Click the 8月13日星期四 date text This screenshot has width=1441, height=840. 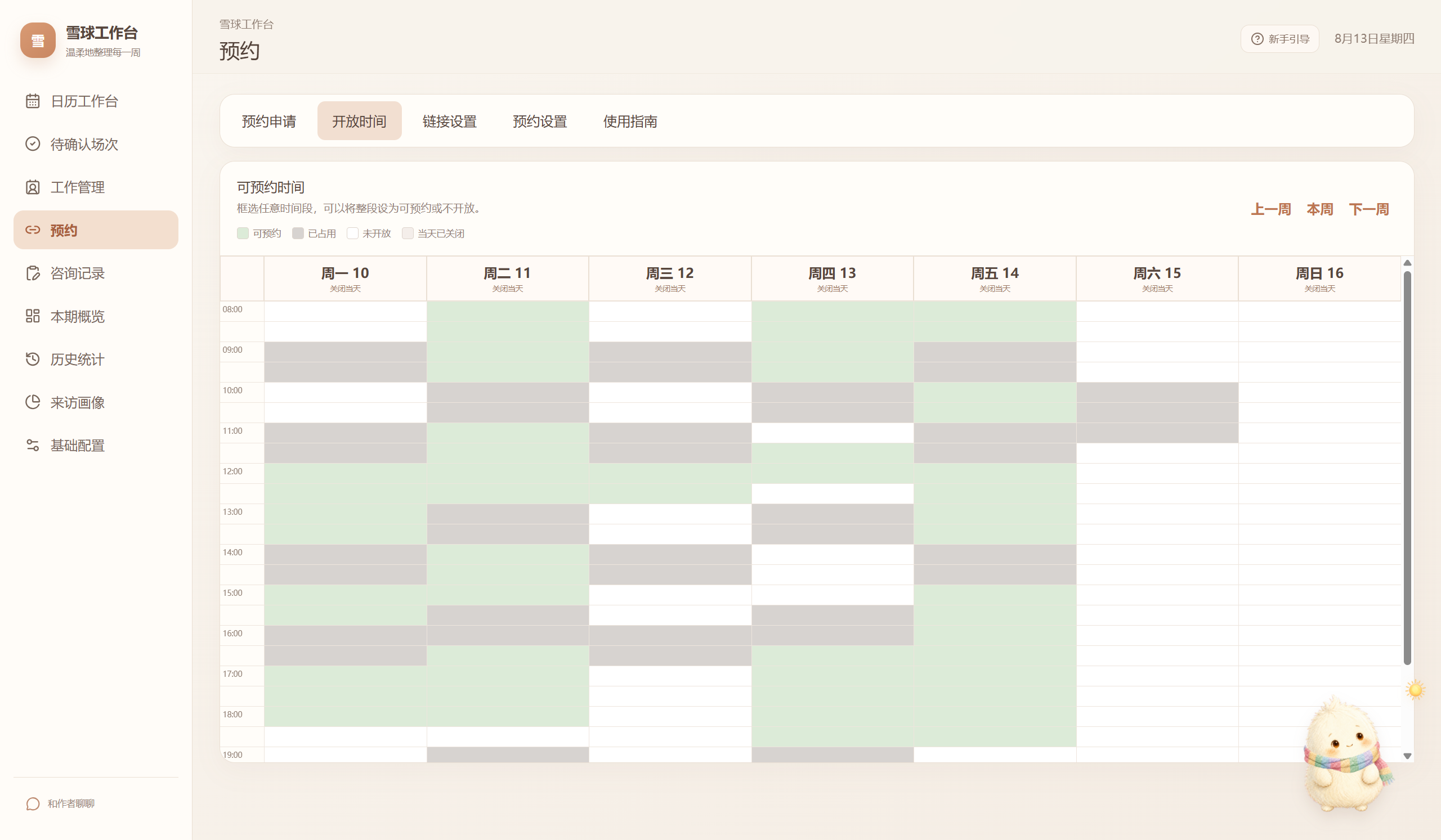[x=1374, y=39]
